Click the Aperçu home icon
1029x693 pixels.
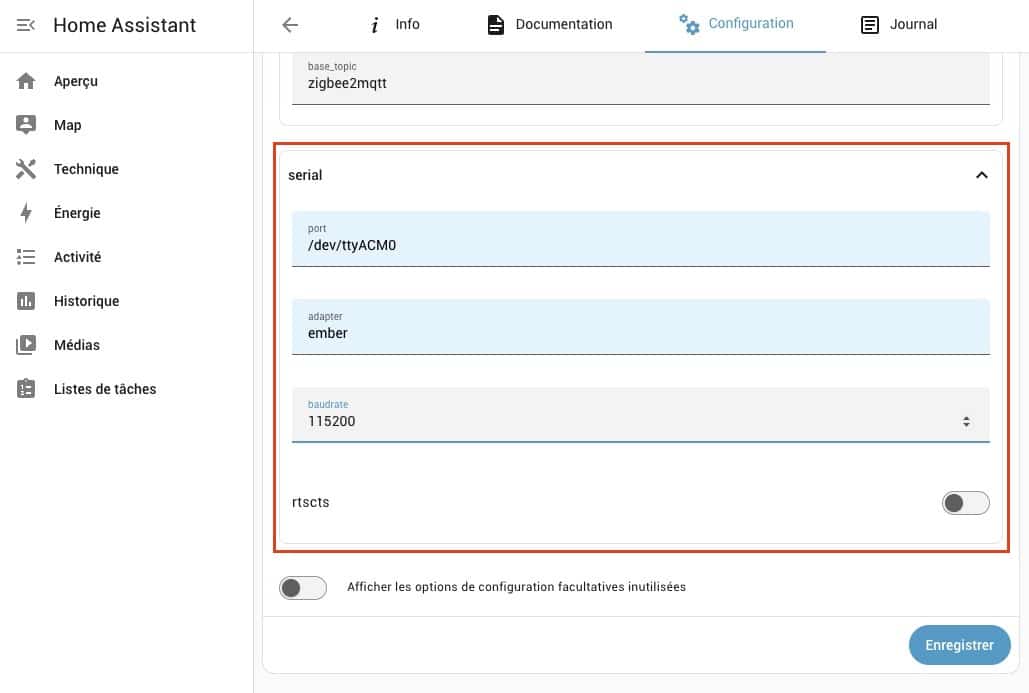click(26, 81)
